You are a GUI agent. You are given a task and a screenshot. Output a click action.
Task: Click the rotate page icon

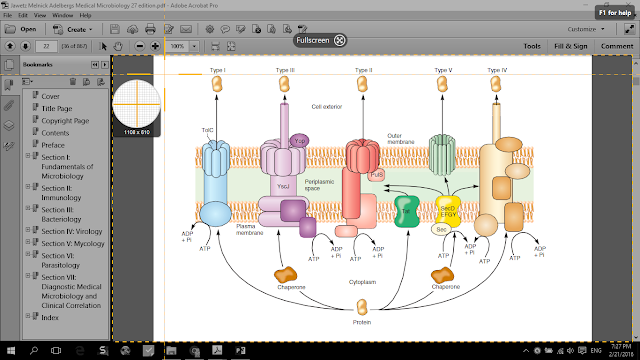(271, 29)
